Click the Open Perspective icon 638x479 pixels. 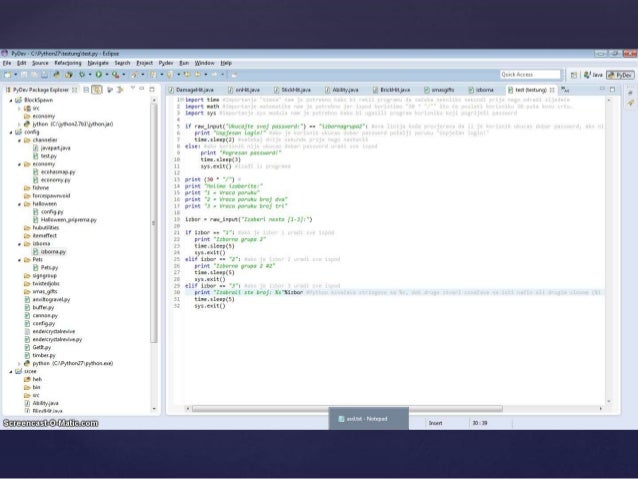(x=574, y=75)
